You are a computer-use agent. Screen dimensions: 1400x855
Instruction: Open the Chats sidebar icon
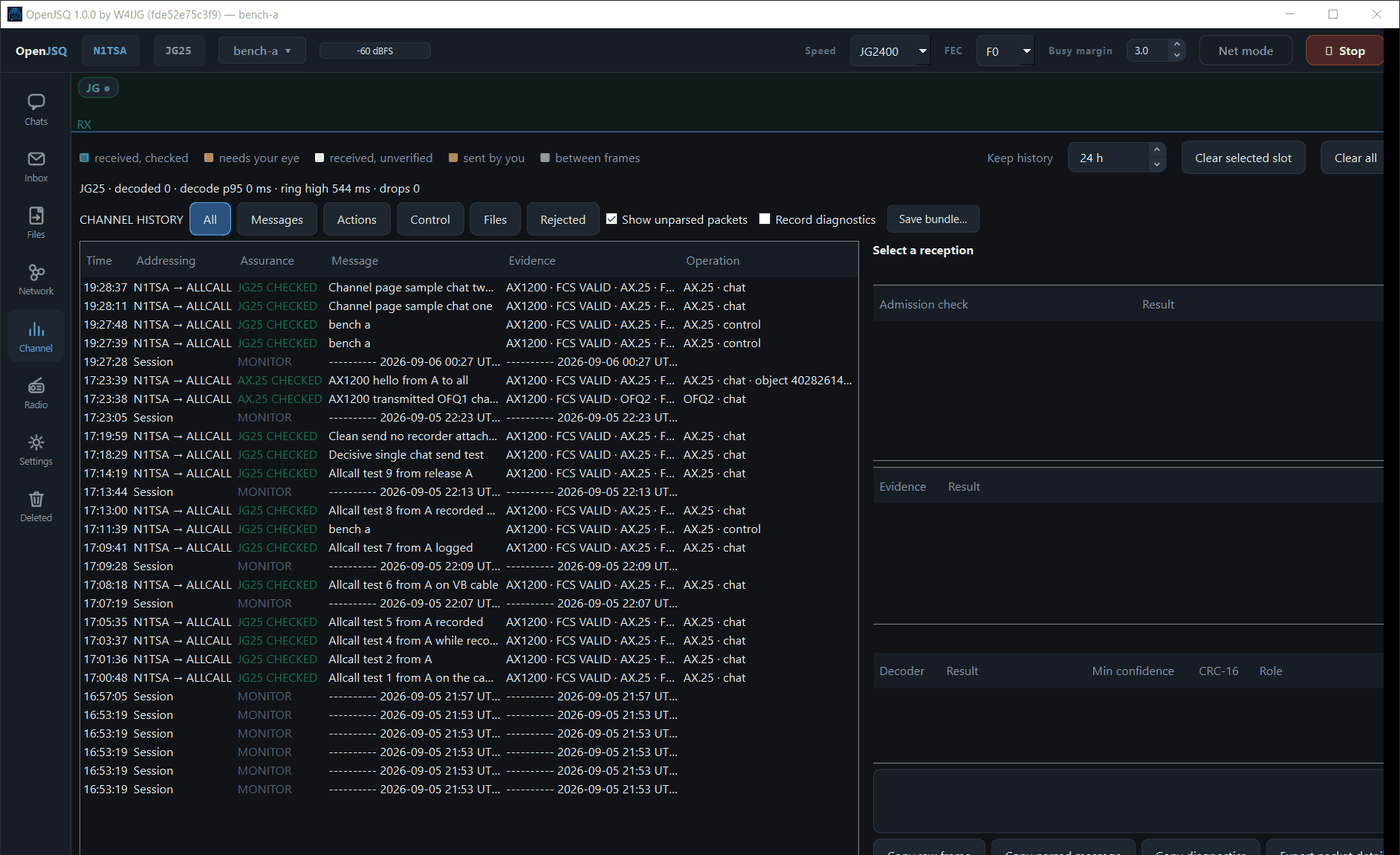pos(36,109)
